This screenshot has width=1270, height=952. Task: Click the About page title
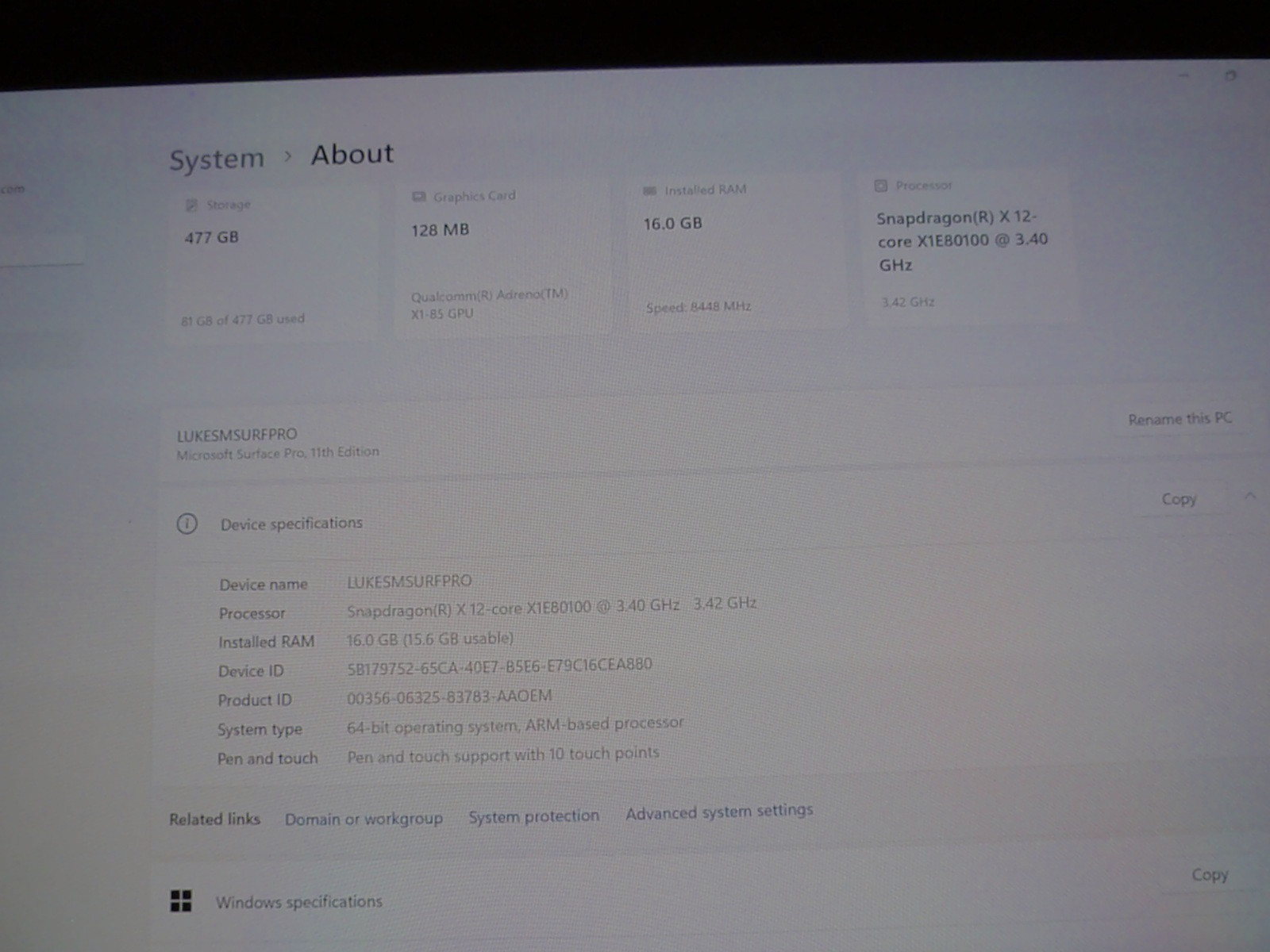pyautogui.click(x=352, y=154)
